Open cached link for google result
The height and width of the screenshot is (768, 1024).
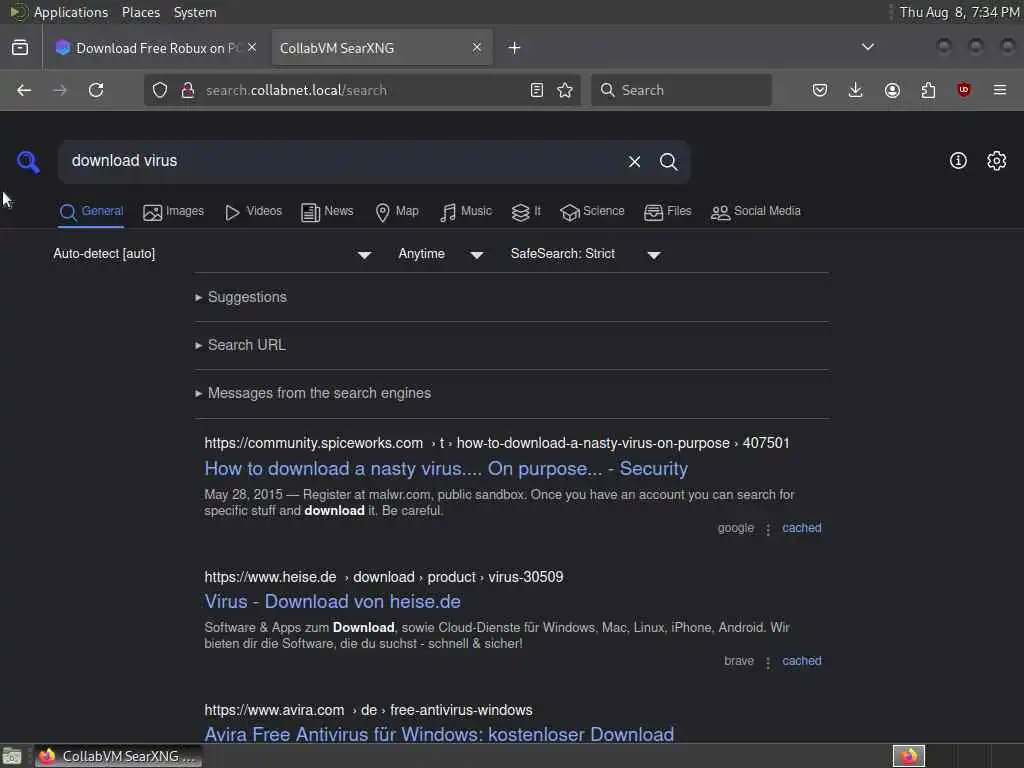801,528
